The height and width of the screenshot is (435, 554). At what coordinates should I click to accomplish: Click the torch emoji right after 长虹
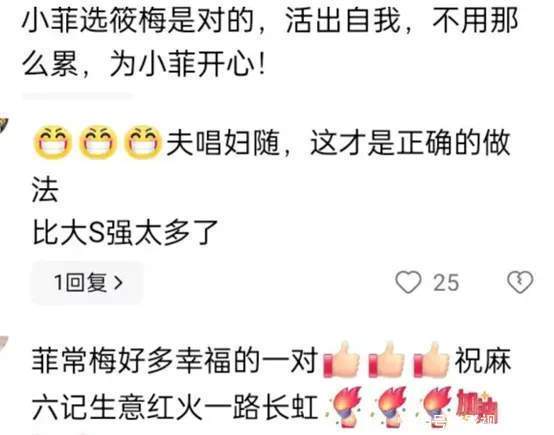click(345, 406)
